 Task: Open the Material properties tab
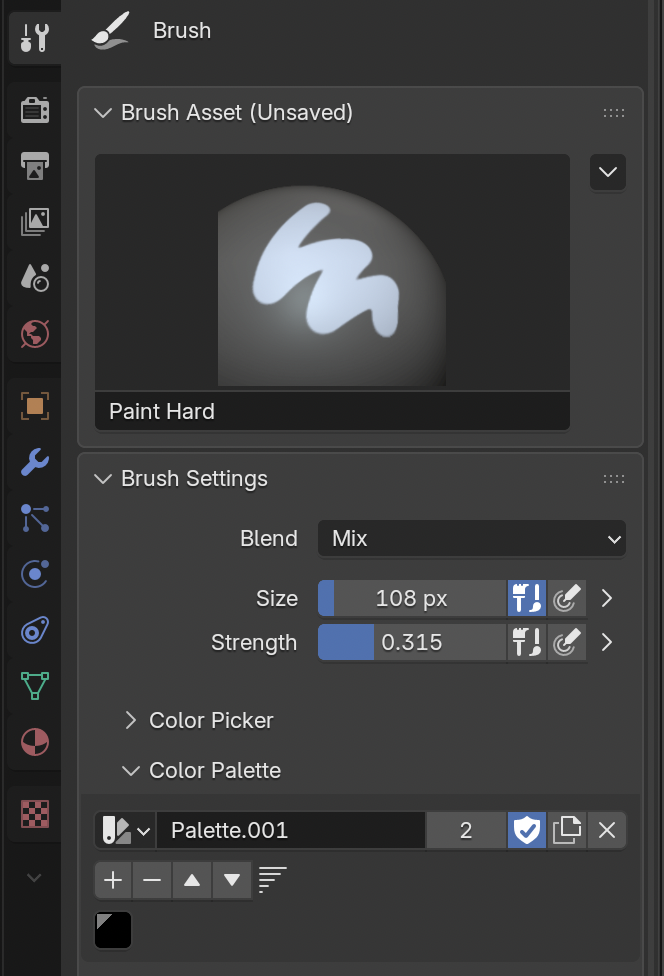point(35,742)
